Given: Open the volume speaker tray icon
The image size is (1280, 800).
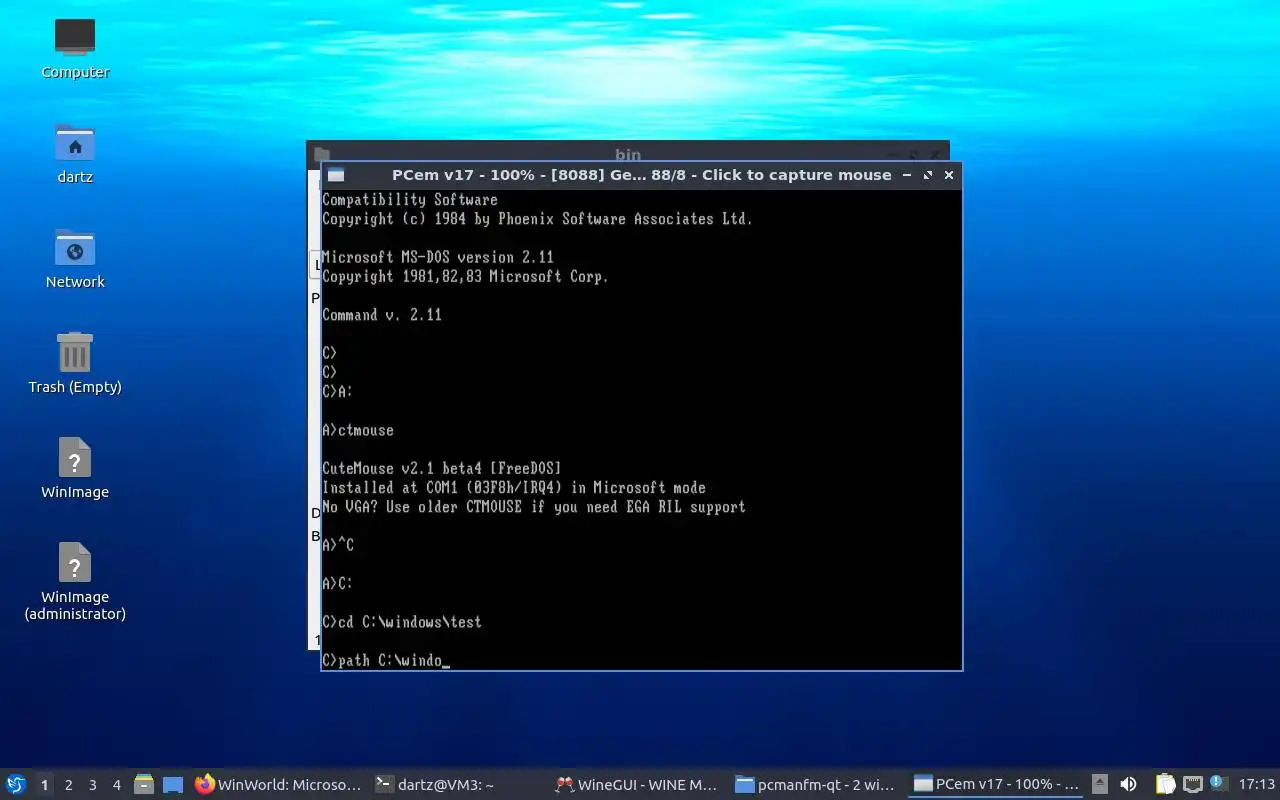Looking at the screenshot, I should click(x=1128, y=784).
